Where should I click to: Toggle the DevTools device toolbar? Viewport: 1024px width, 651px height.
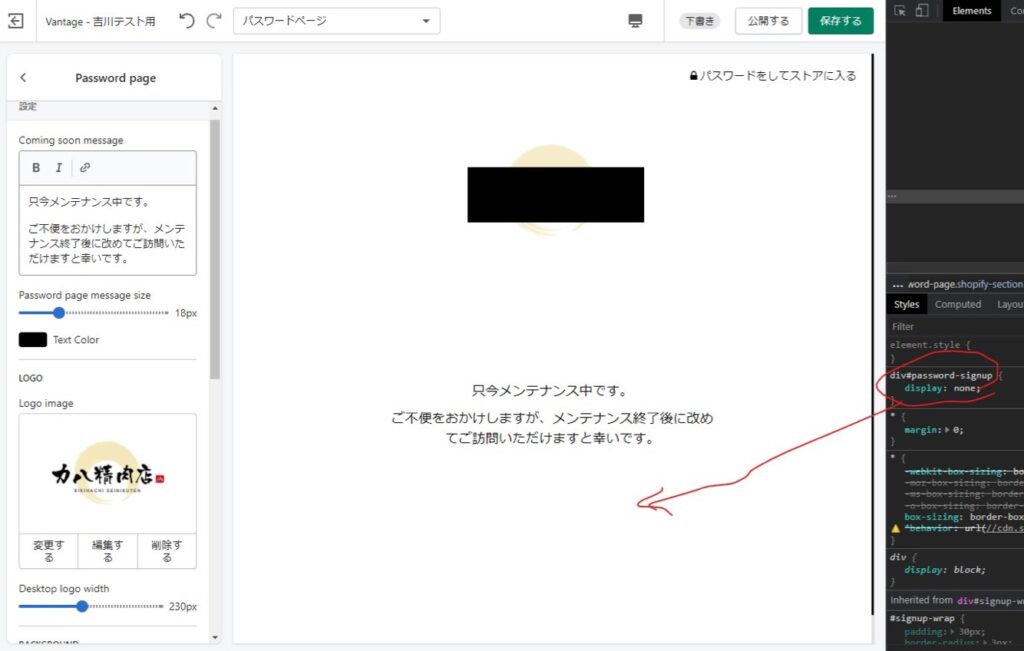921,11
